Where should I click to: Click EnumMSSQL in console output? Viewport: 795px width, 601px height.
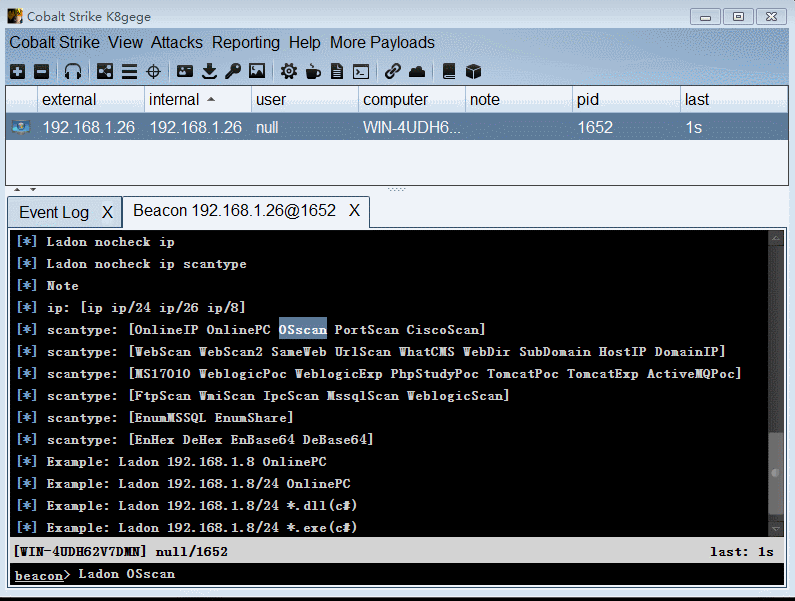(x=170, y=418)
